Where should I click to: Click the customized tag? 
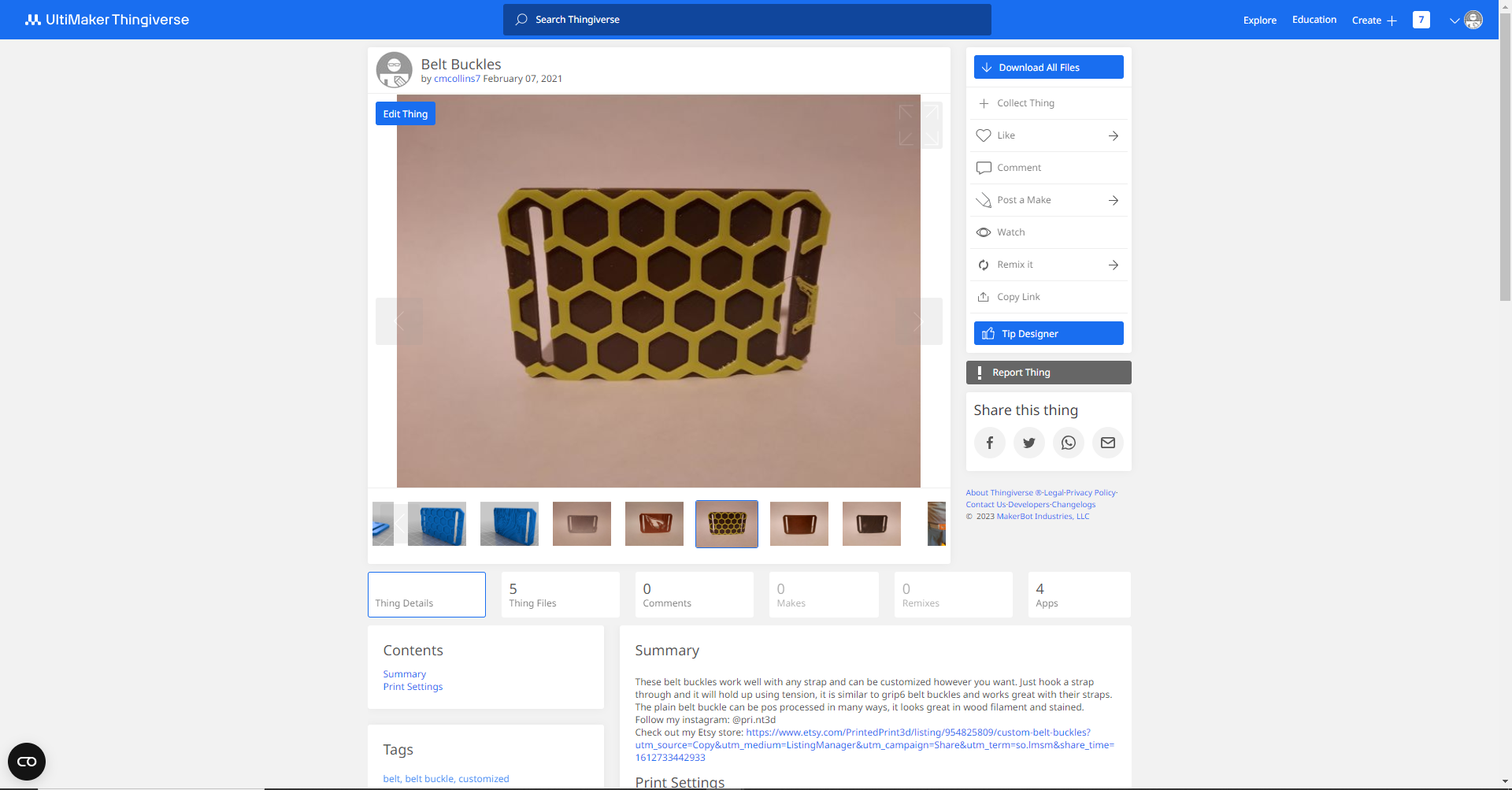pos(484,779)
